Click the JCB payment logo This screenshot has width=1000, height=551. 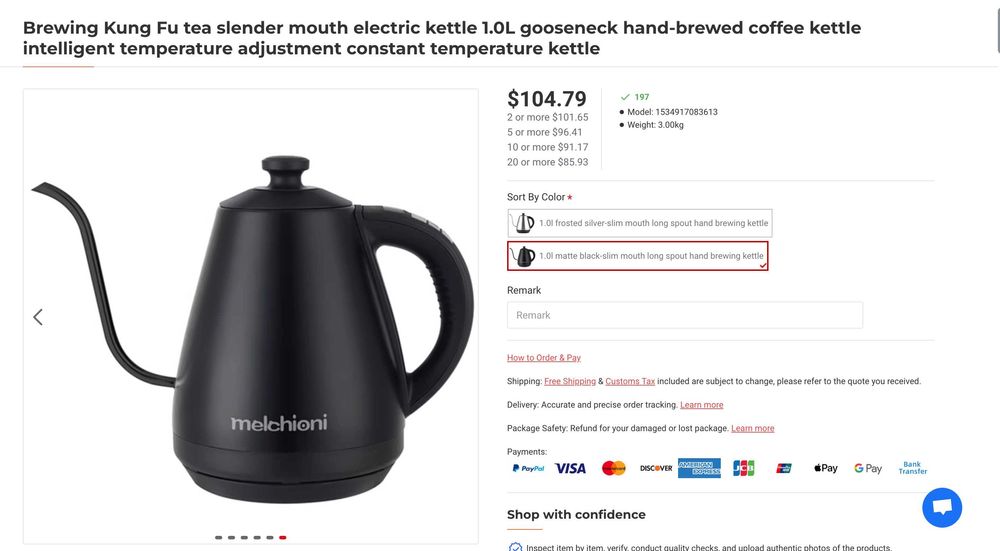tap(743, 468)
